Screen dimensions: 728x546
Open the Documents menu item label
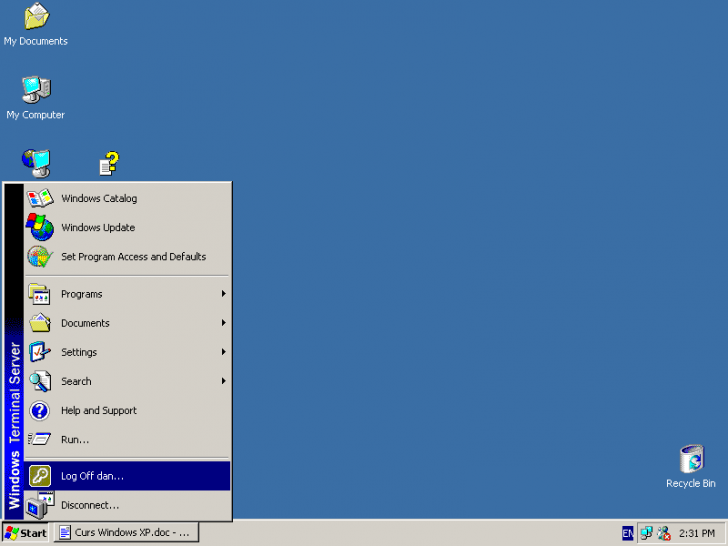85,323
